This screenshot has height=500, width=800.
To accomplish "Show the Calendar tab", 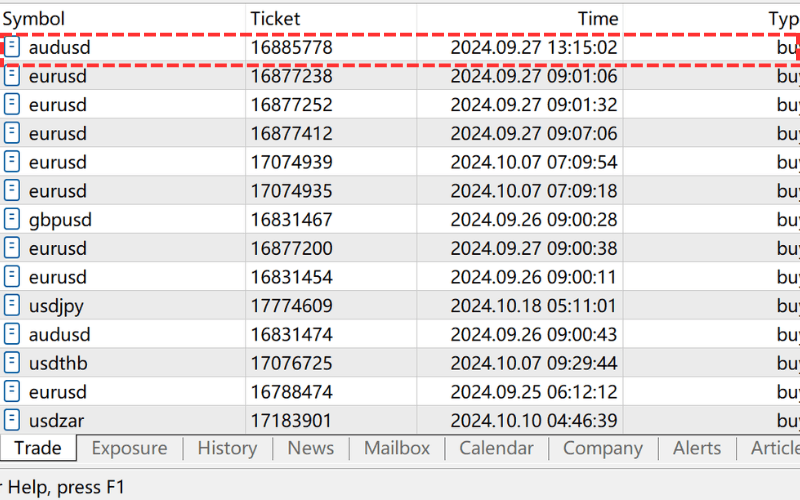I will click(496, 449).
